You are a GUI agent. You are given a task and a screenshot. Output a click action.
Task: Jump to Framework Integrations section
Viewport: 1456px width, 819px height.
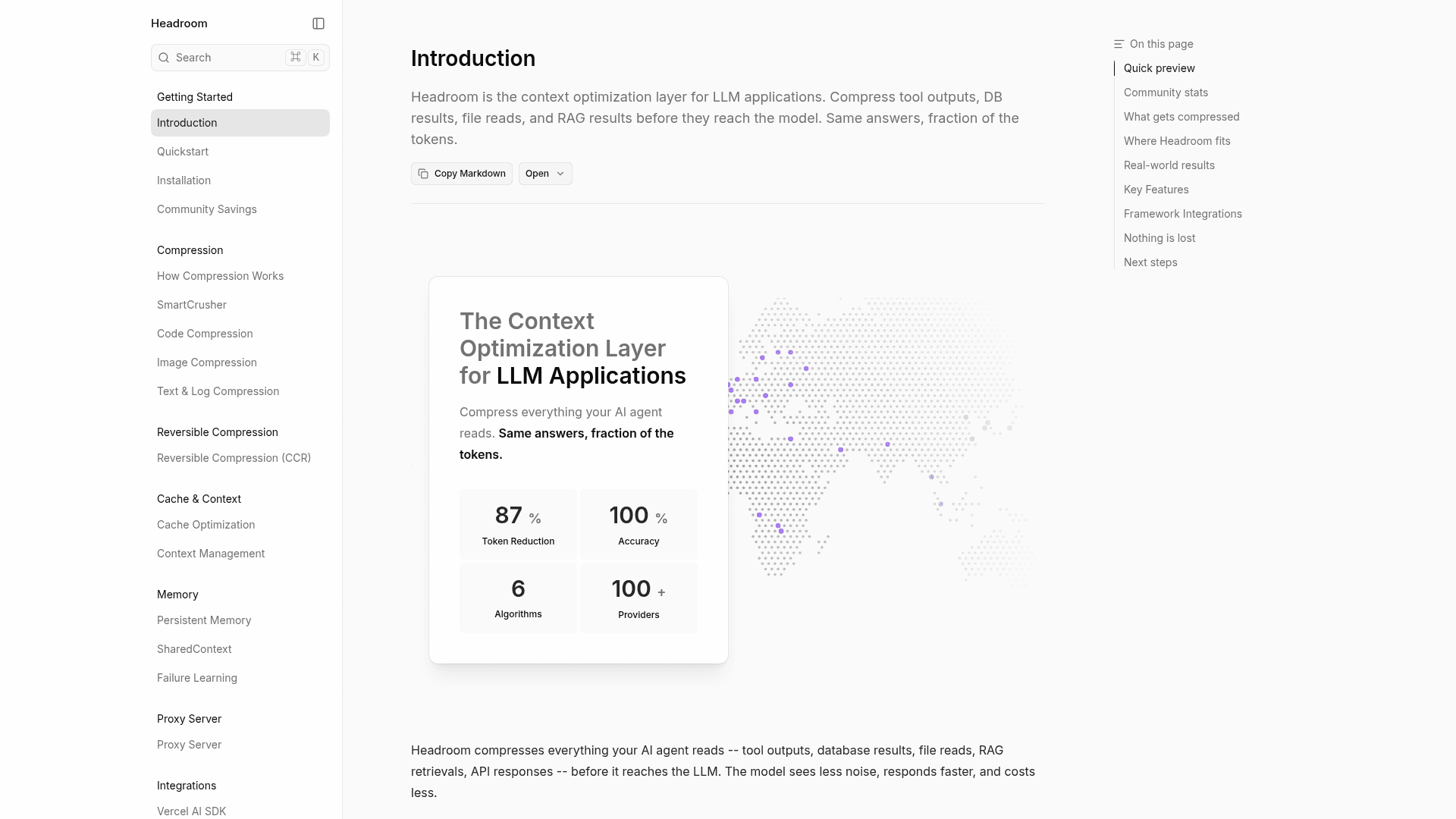pyautogui.click(x=1182, y=214)
